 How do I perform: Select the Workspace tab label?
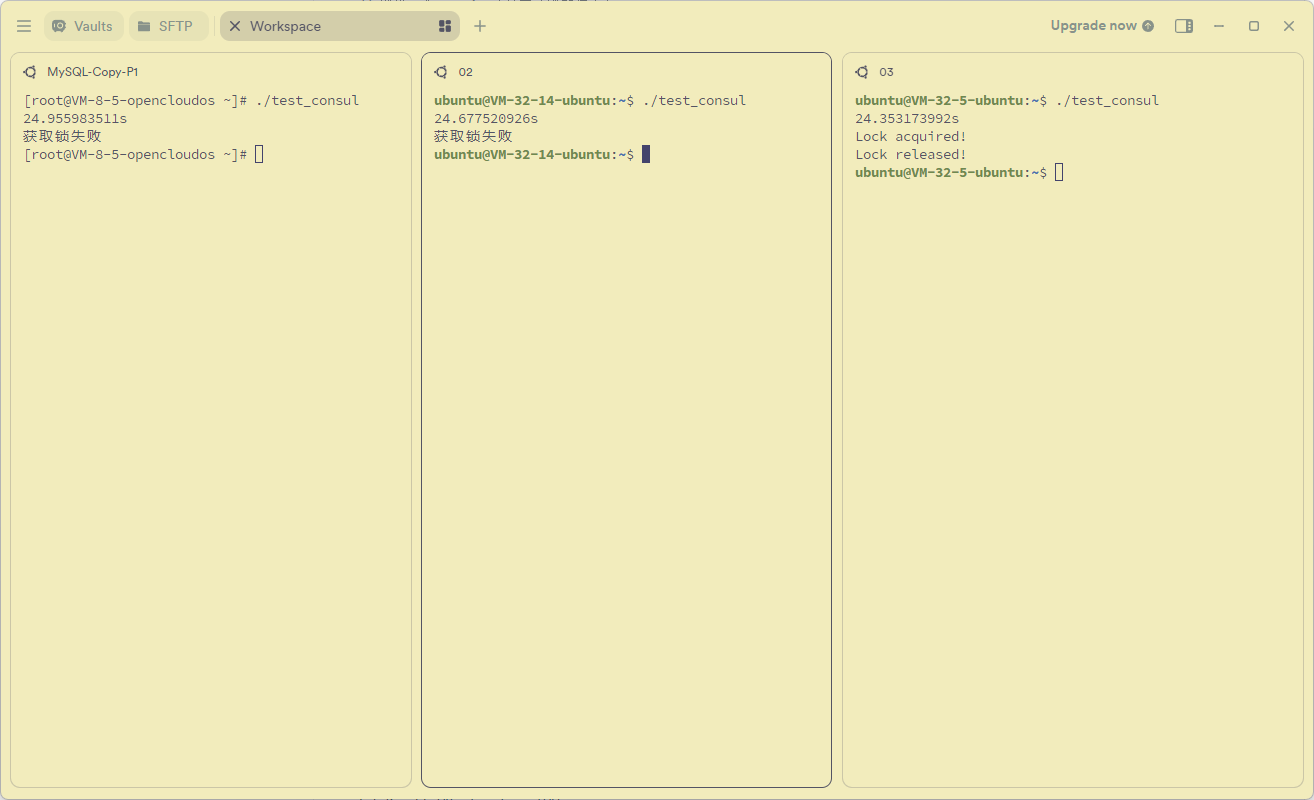point(285,26)
